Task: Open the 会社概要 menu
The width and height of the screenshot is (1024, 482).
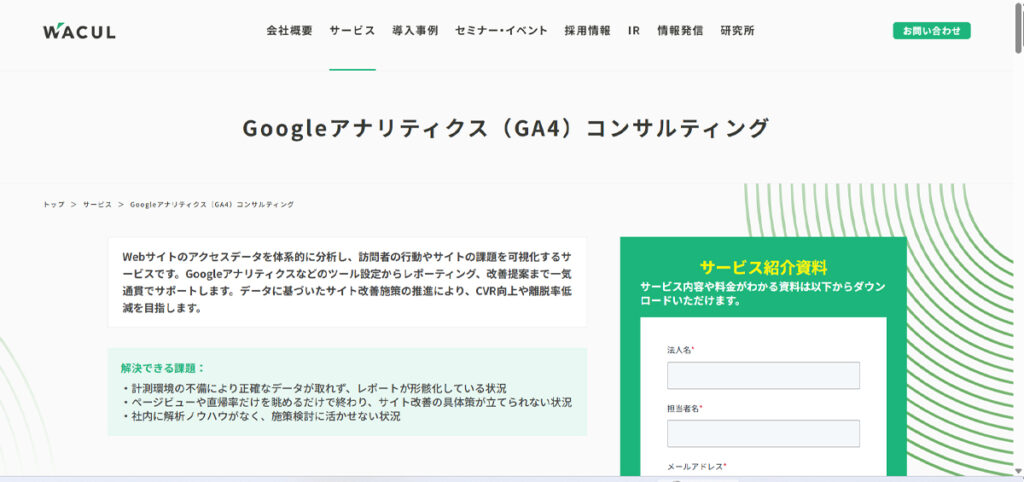Action: (289, 31)
